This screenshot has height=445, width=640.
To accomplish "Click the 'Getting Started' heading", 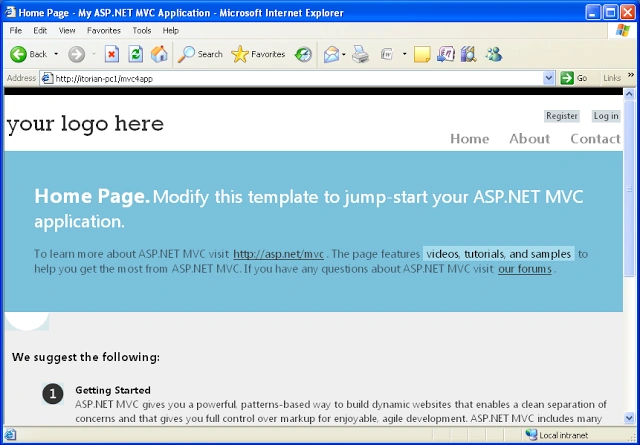I will [113, 390].
